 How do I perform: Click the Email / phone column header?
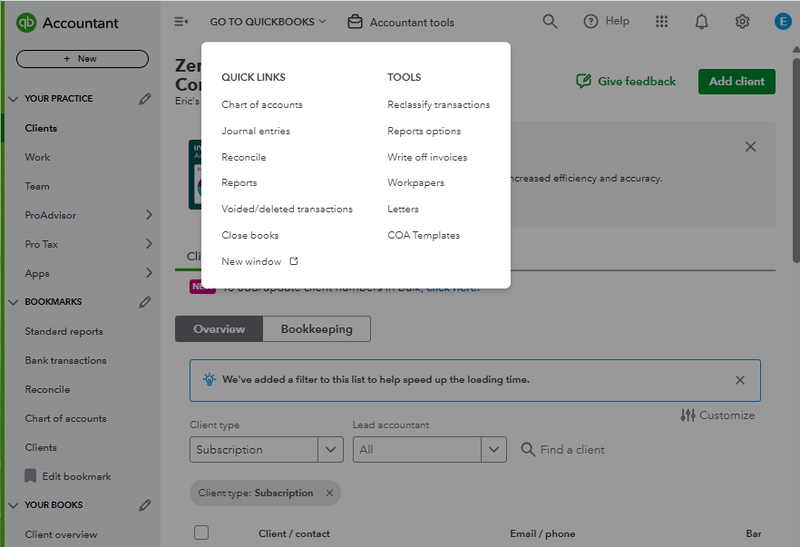click(542, 534)
